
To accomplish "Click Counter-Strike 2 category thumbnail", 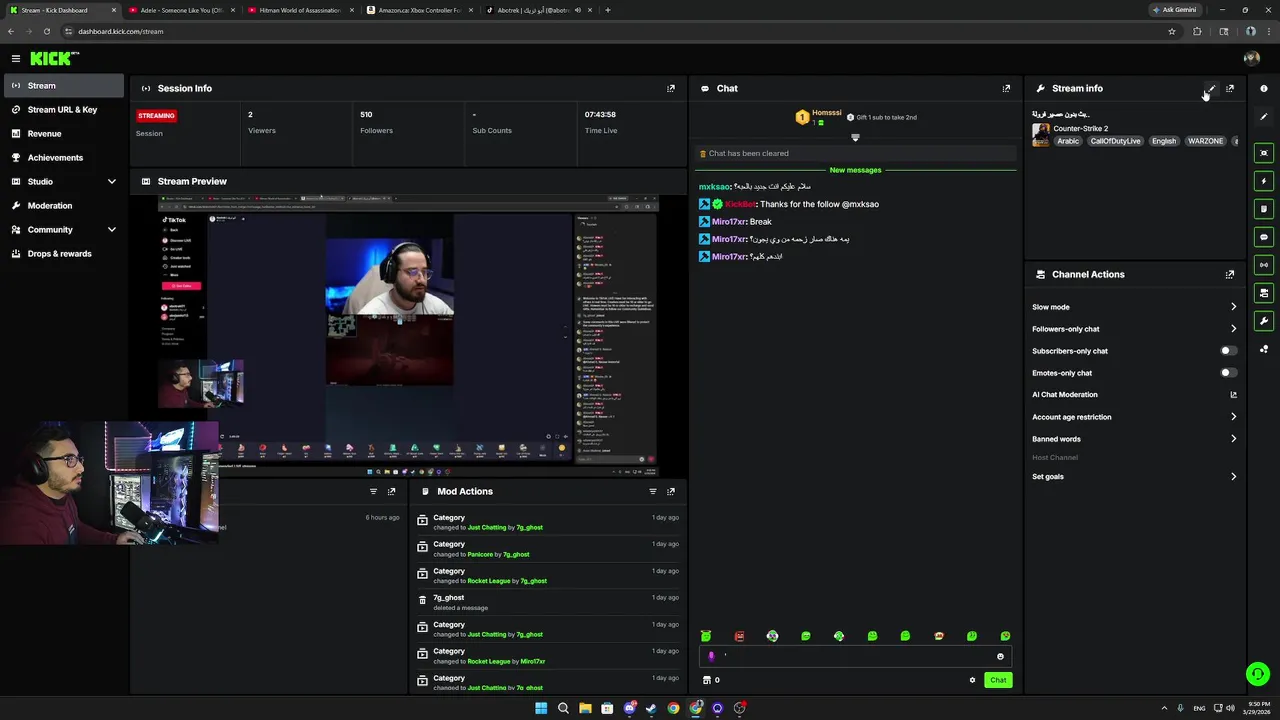I will 1041,135.
